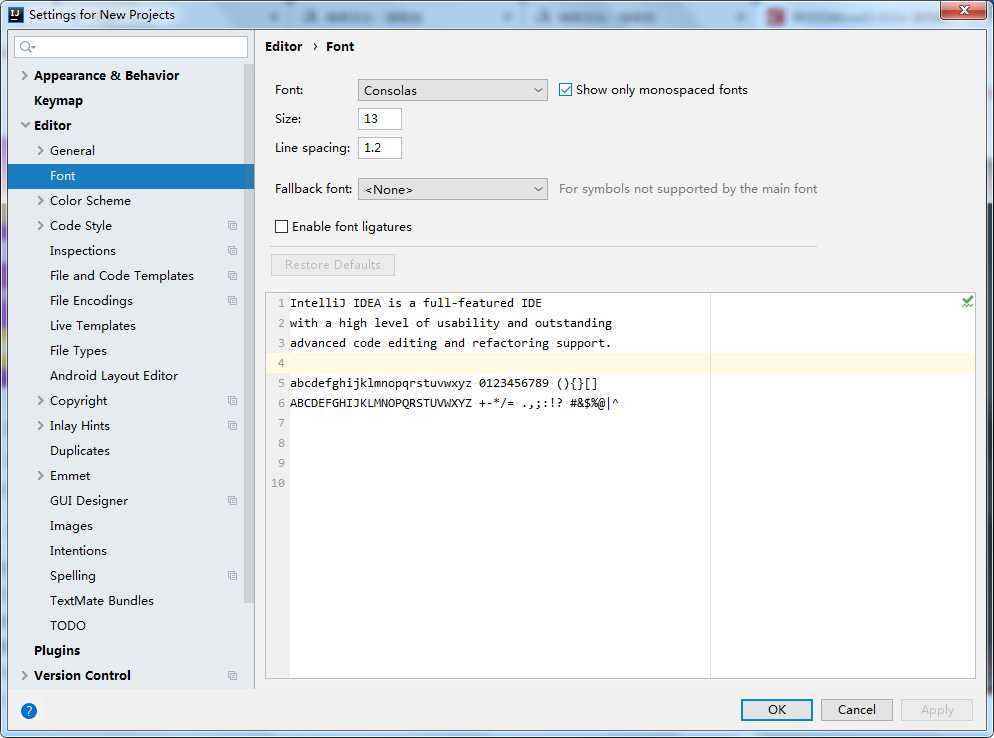
Task: Collapse the Editor tree section
Action: [25, 125]
